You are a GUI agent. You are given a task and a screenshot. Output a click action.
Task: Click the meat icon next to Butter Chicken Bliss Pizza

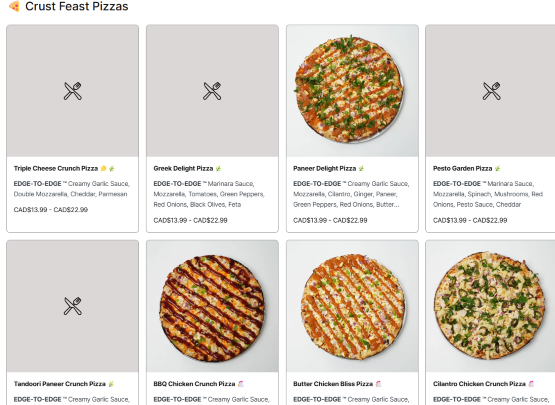click(378, 384)
